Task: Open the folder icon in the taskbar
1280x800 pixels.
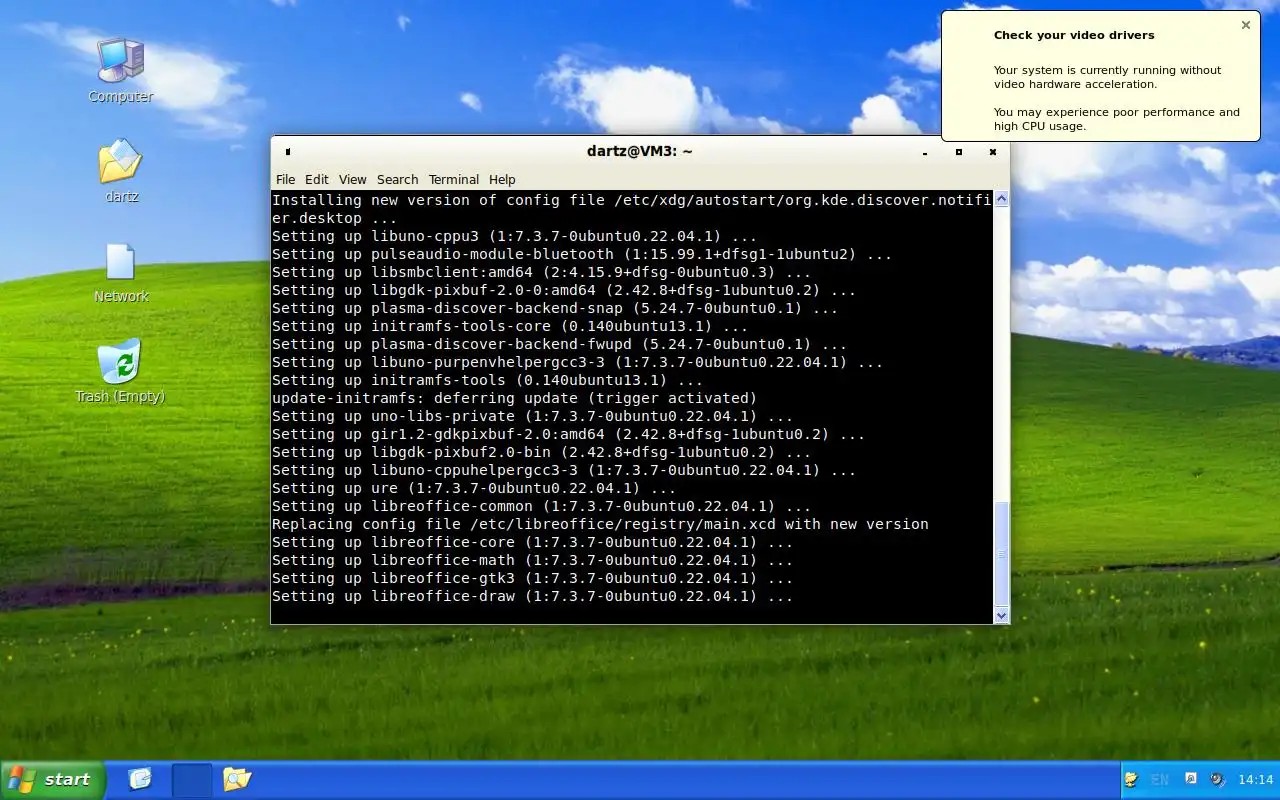Action: [x=237, y=779]
